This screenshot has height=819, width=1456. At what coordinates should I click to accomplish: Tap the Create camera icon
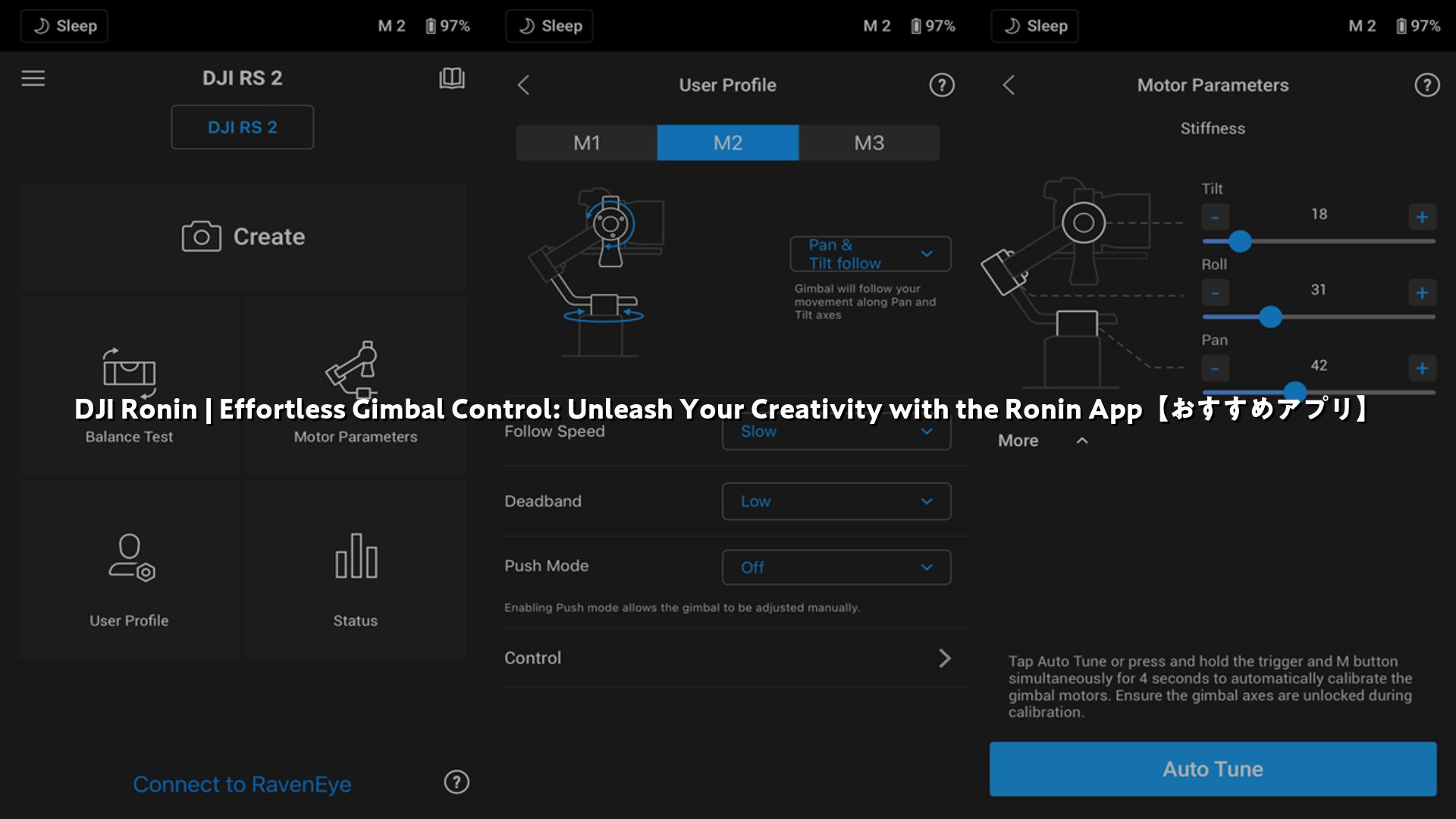(201, 237)
